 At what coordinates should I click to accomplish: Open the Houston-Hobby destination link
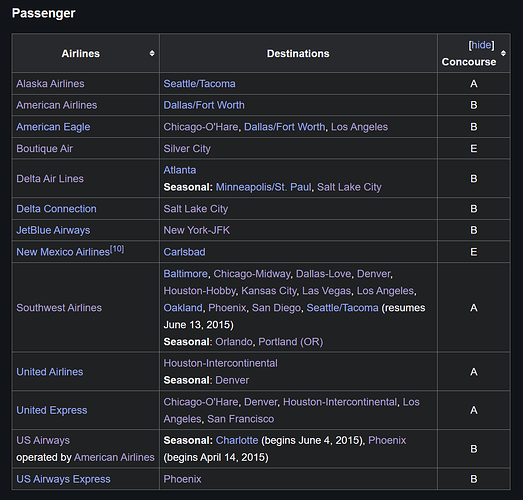click(199, 291)
